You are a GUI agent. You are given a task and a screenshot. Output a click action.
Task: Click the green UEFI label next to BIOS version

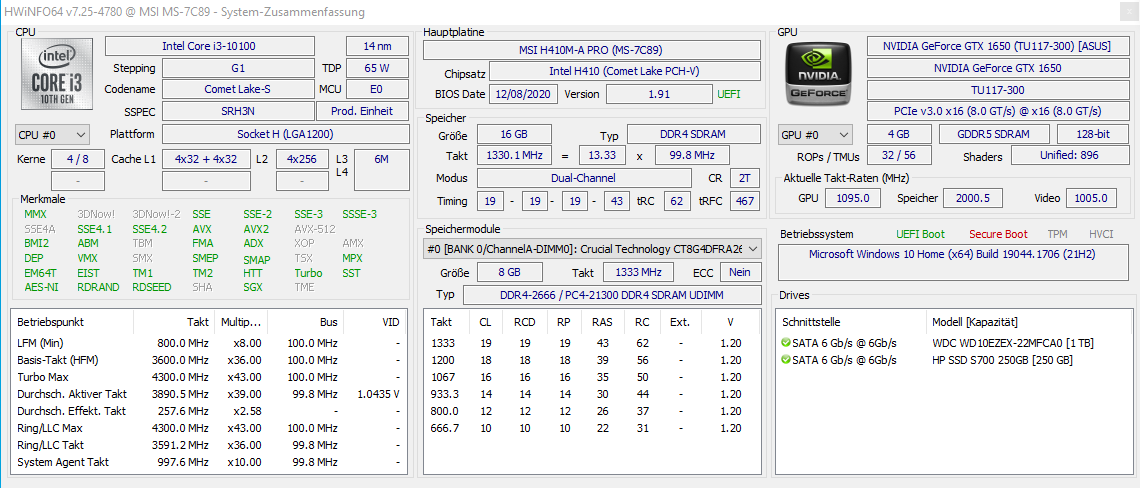[x=729, y=94]
